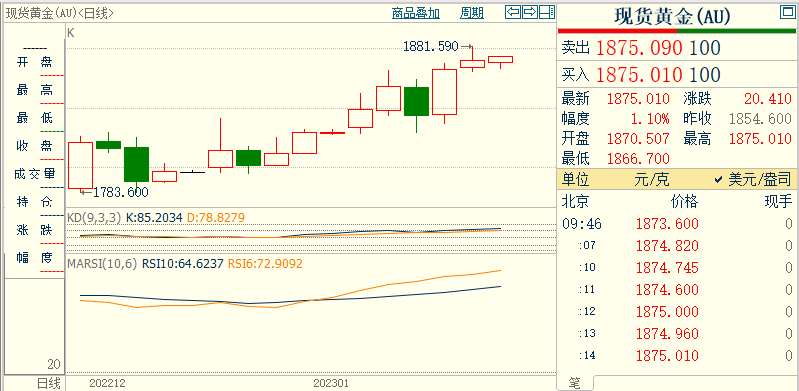The width and height of the screenshot is (799, 391).
Task: Open the 周期 period selector
Action: click(x=472, y=13)
